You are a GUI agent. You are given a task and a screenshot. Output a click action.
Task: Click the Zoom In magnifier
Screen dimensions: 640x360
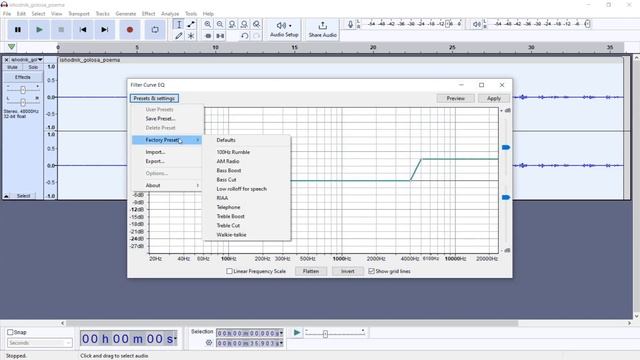pos(208,24)
